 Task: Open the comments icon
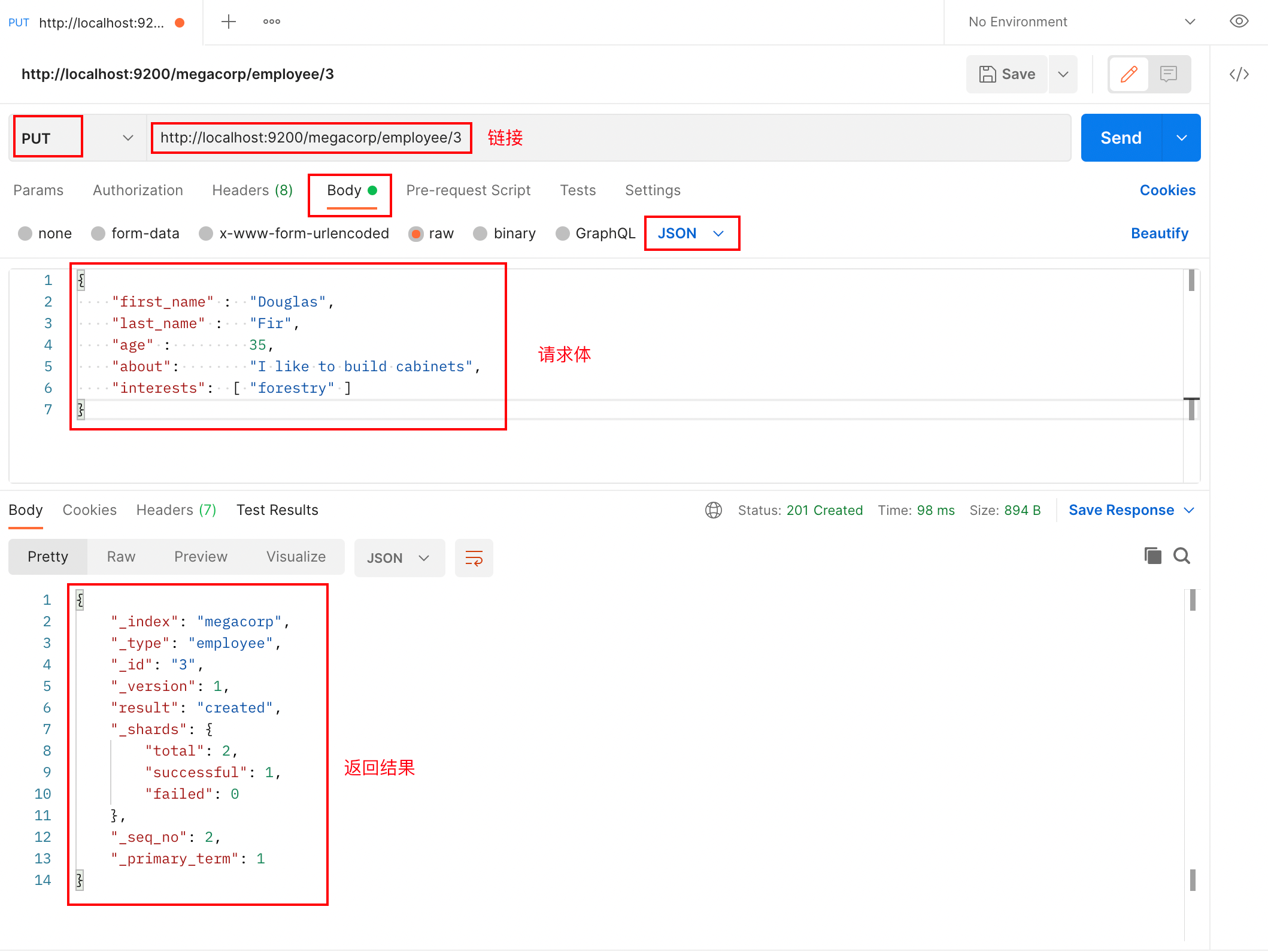click(1168, 74)
